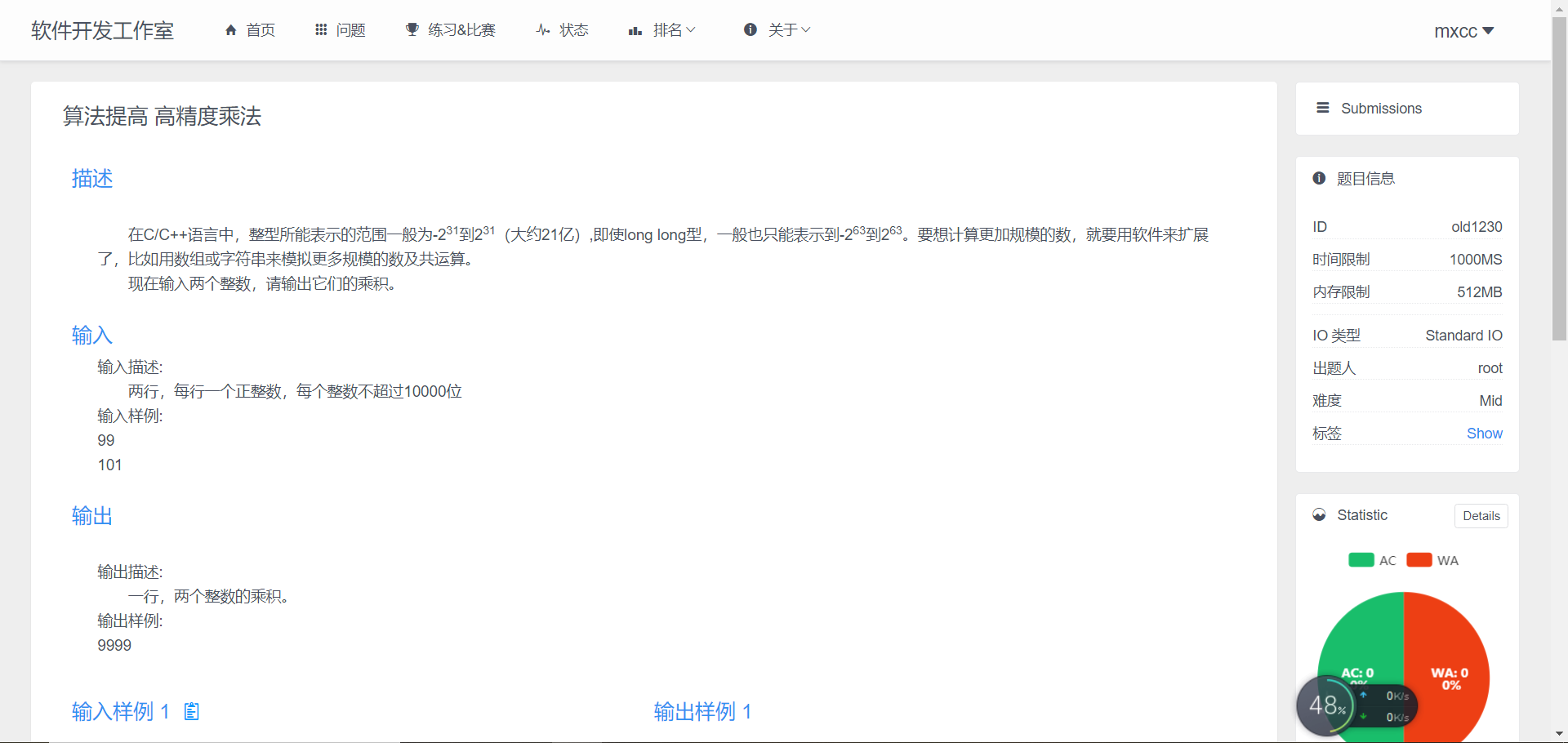This screenshot has height=743, width=1568.
Task: Click the trophy icon for 练习&比赛
Action: (x=412, y=29)
